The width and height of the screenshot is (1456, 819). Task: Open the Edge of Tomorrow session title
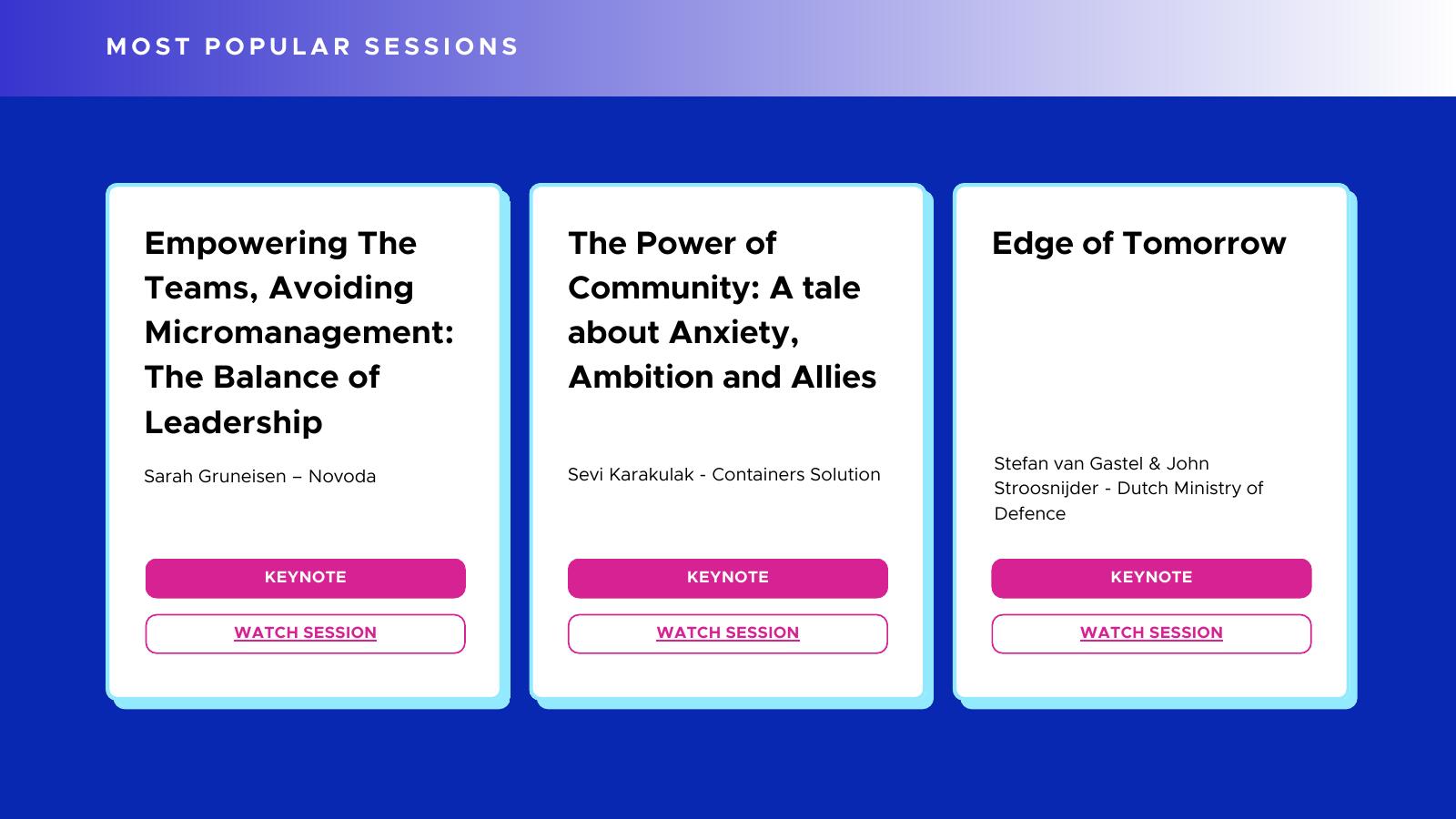tap(1138, 243)
